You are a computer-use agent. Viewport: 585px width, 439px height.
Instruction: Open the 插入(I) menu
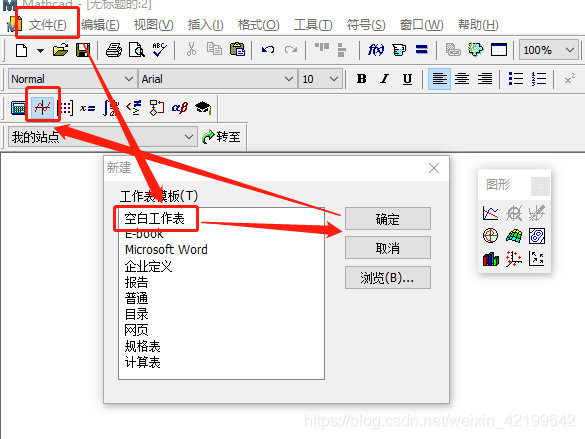[206, 25]
